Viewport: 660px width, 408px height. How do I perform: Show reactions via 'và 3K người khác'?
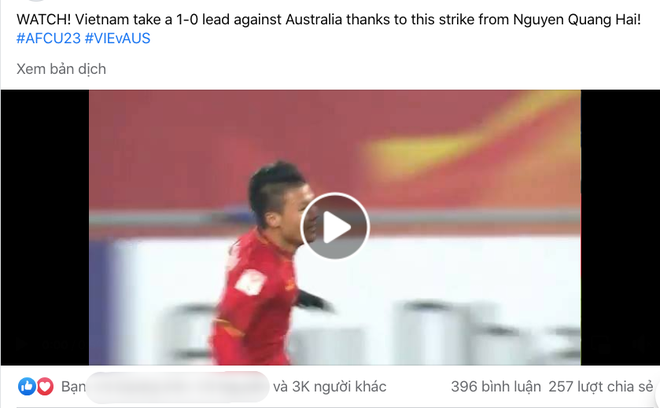[330, 387]
